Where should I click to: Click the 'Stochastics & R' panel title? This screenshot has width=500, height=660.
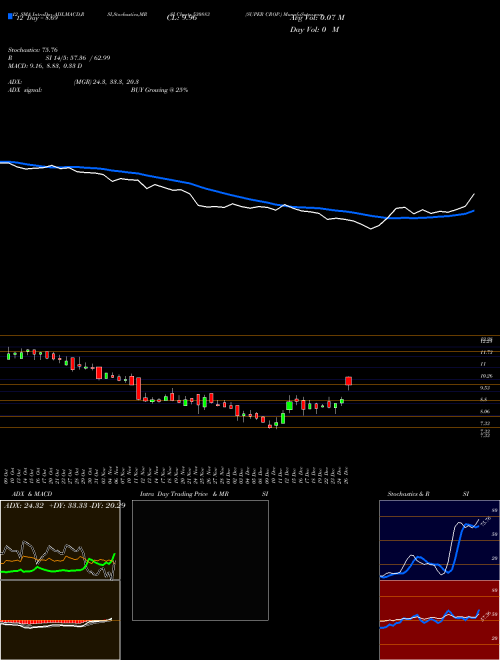click(408, 494)
